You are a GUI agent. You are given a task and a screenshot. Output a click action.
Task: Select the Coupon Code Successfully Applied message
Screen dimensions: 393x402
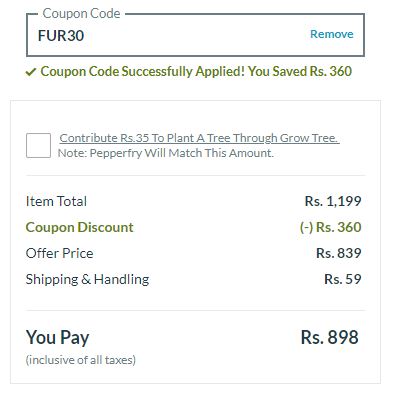pos(196,71)
